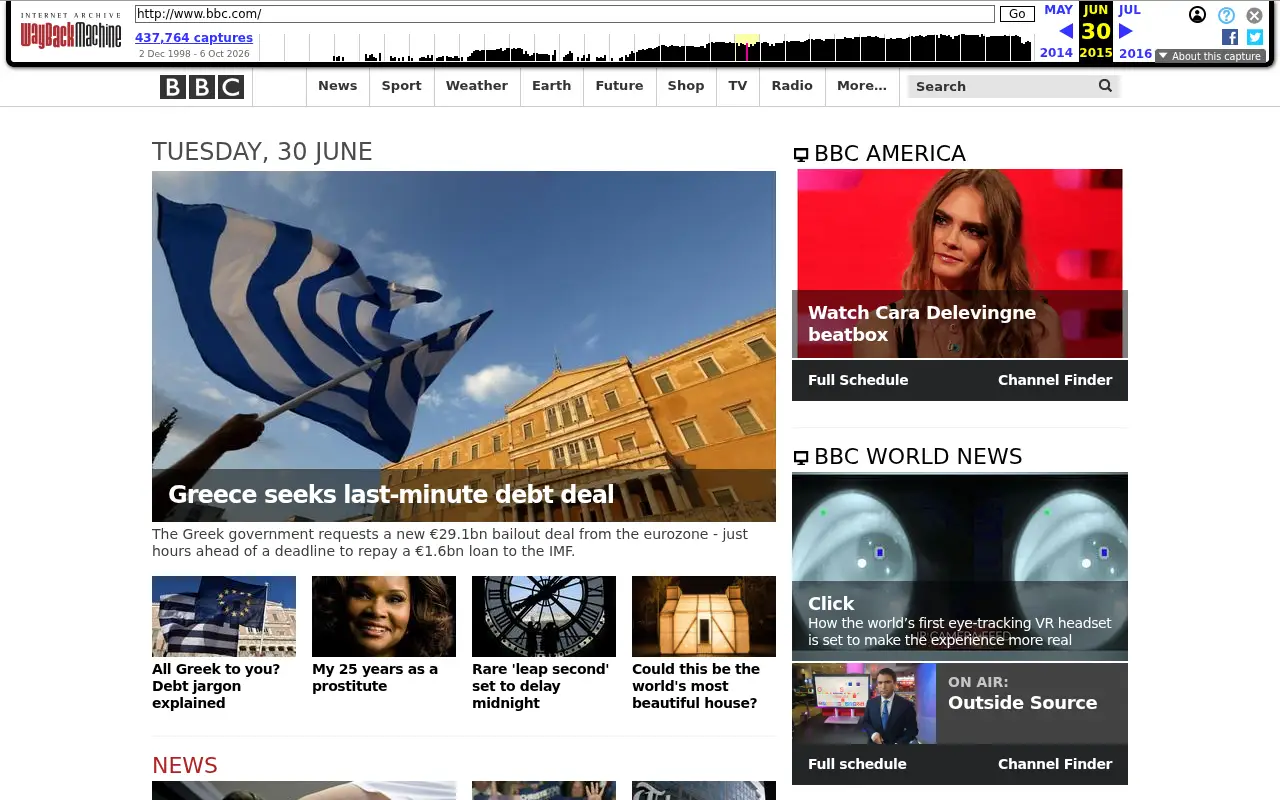Open the 'My 25 years as a prostitute' thumbnail
1280x800 pixels.
click(384, 616)
